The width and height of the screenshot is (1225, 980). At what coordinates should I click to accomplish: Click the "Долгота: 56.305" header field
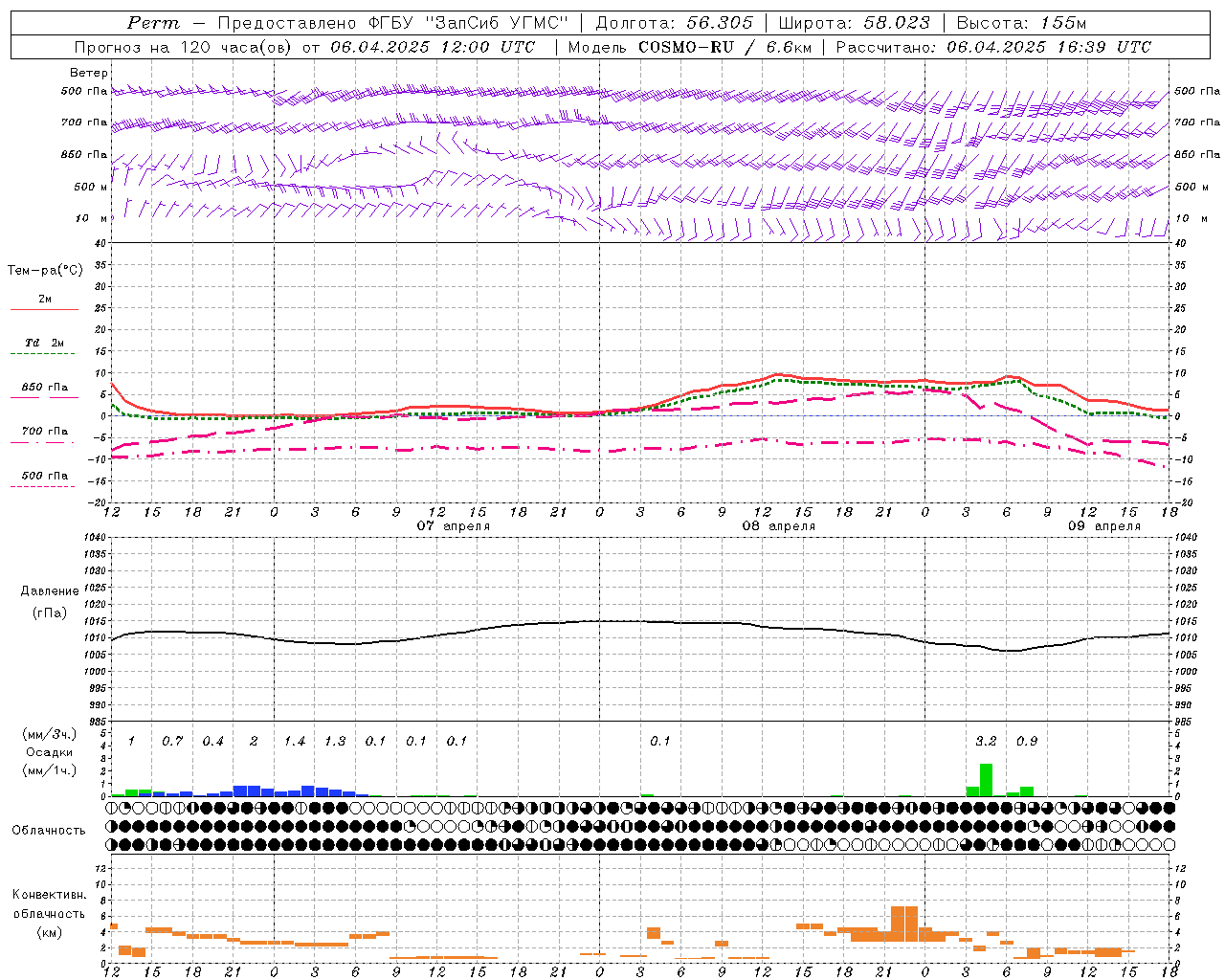pyautogui.click(x=674, y=23)
